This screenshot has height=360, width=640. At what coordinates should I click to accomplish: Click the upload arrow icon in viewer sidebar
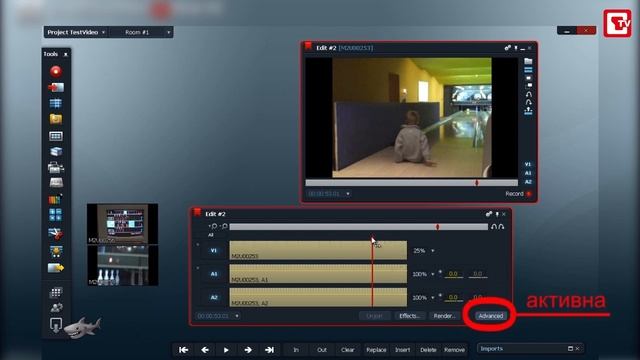point(528,111)
